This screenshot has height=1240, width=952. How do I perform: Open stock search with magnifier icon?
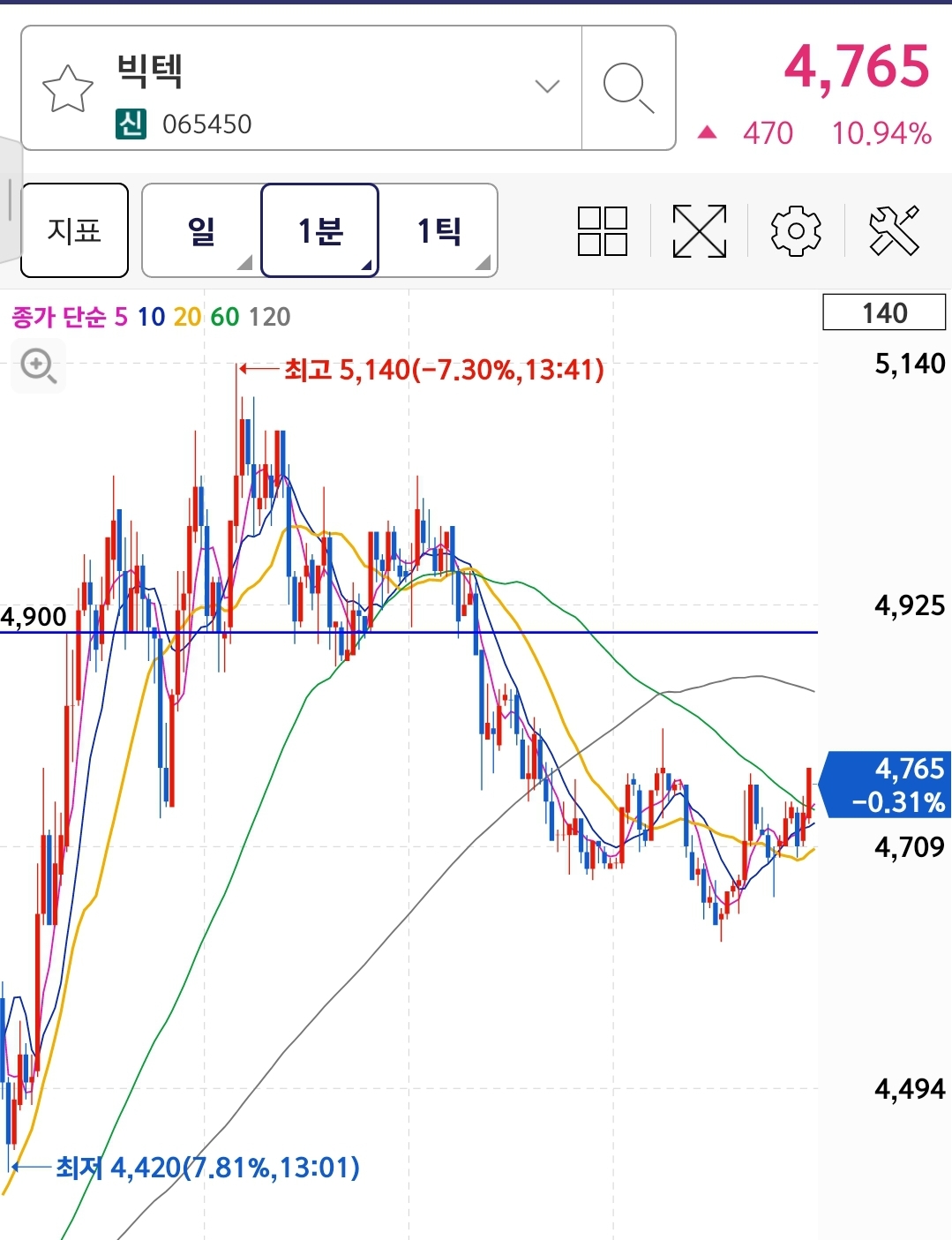629,87
